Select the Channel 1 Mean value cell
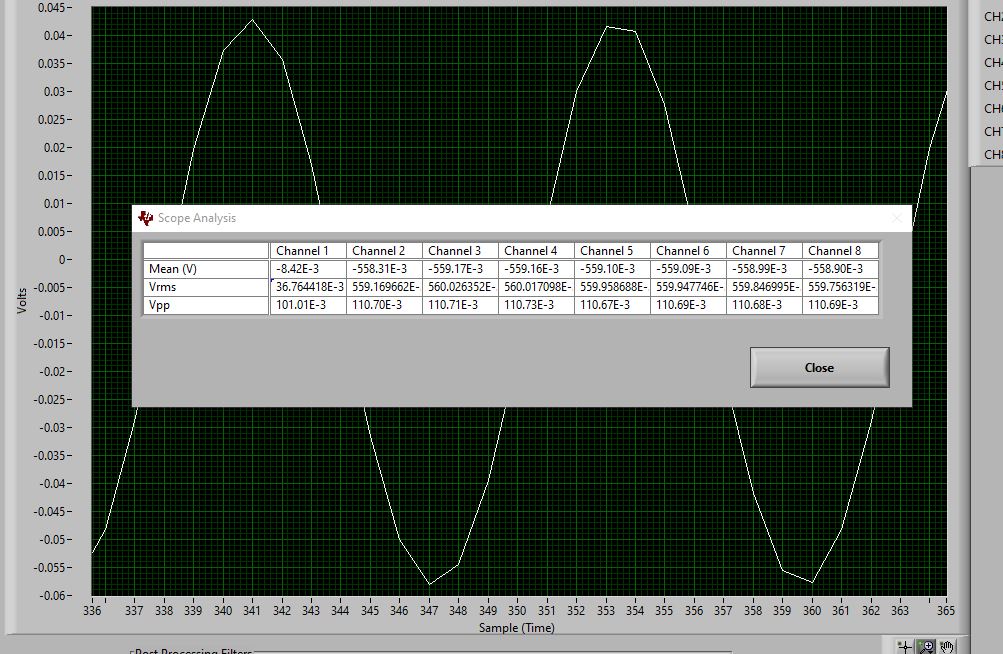Image resolution: width=1003 pixels, height=654 pixels. coord(308,269)
